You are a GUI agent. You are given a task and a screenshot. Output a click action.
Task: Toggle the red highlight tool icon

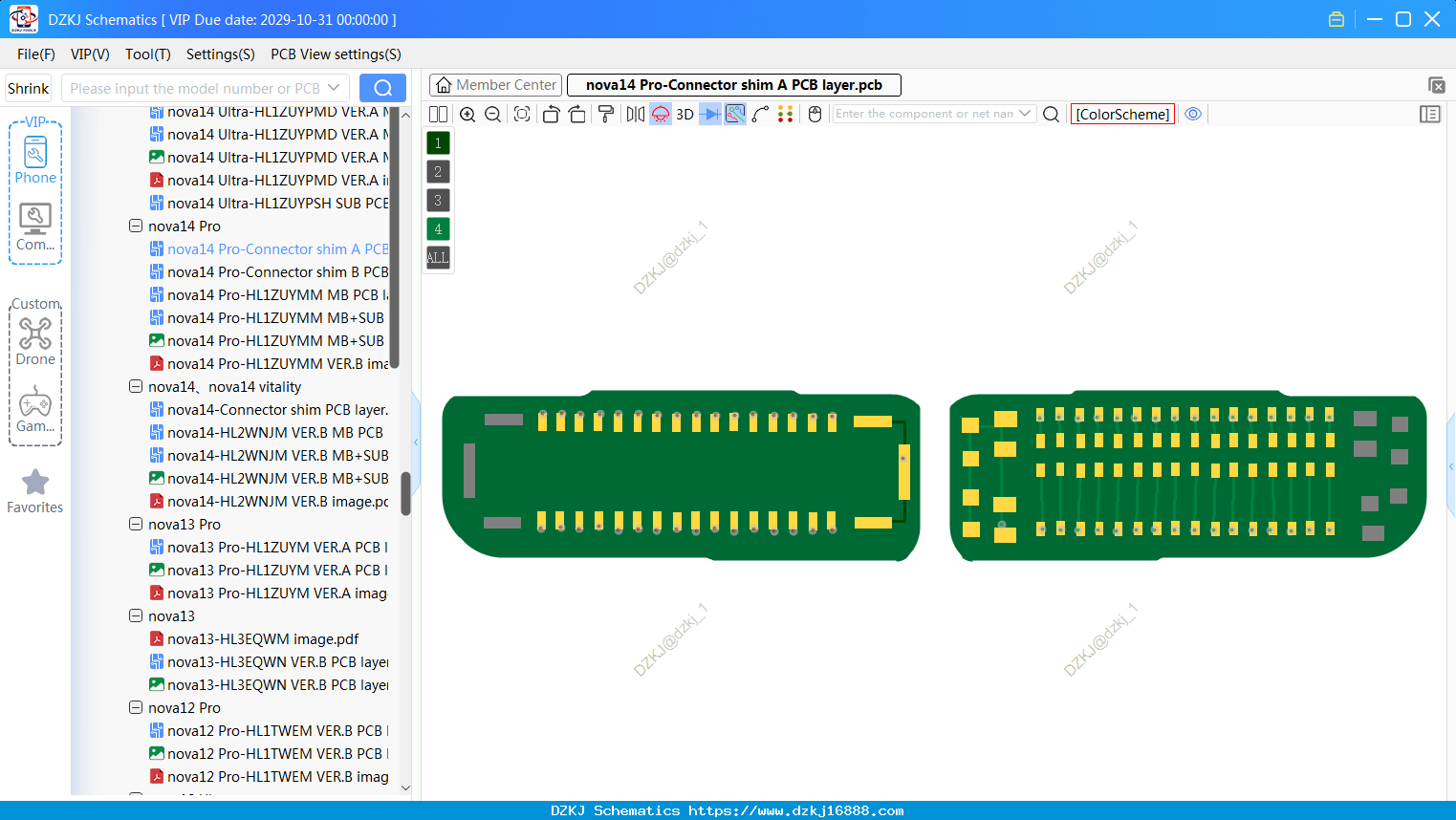pos(661,114)
